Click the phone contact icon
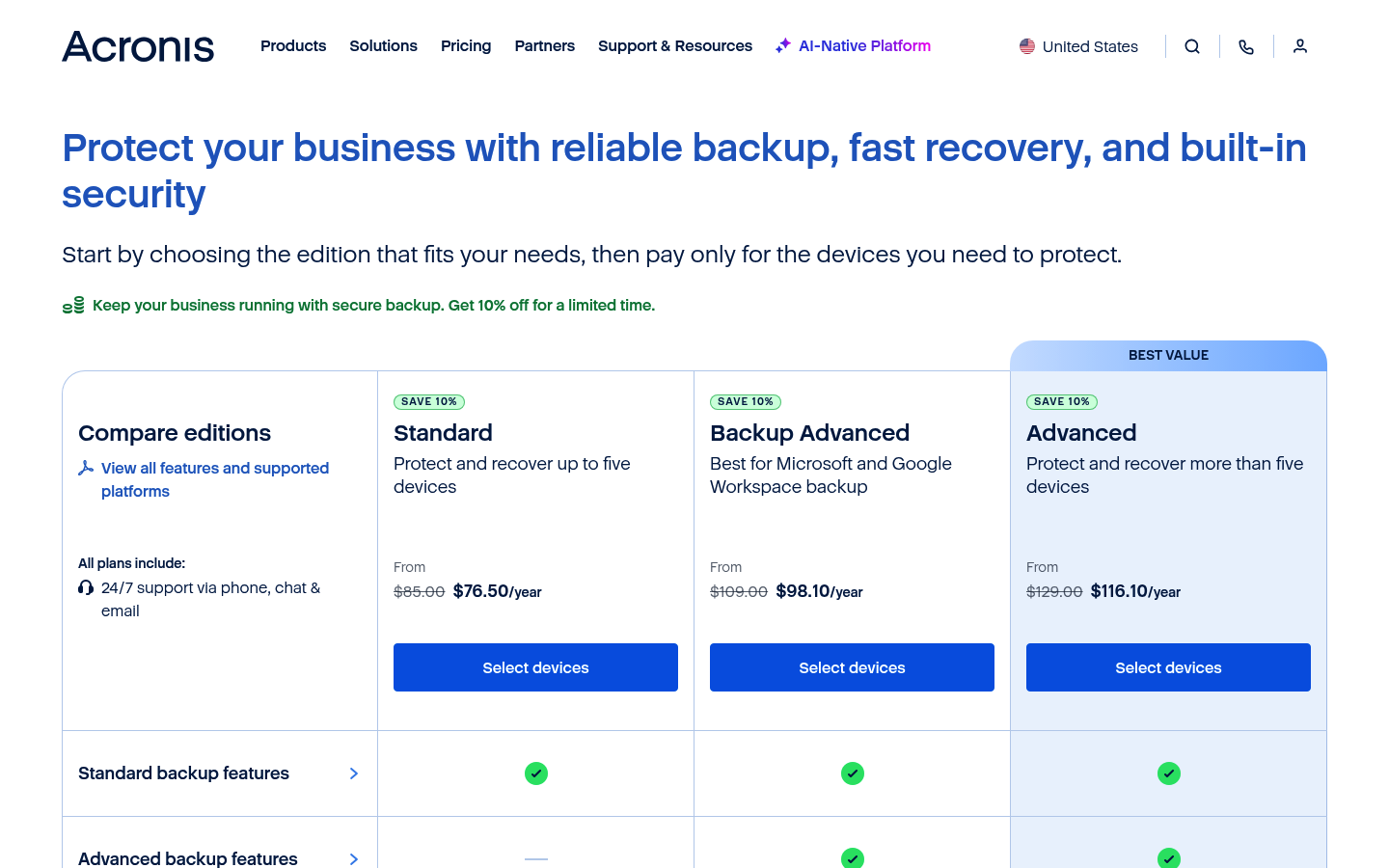The image size is (1389, 868). pyautogui.click(x=1246, y=46)
